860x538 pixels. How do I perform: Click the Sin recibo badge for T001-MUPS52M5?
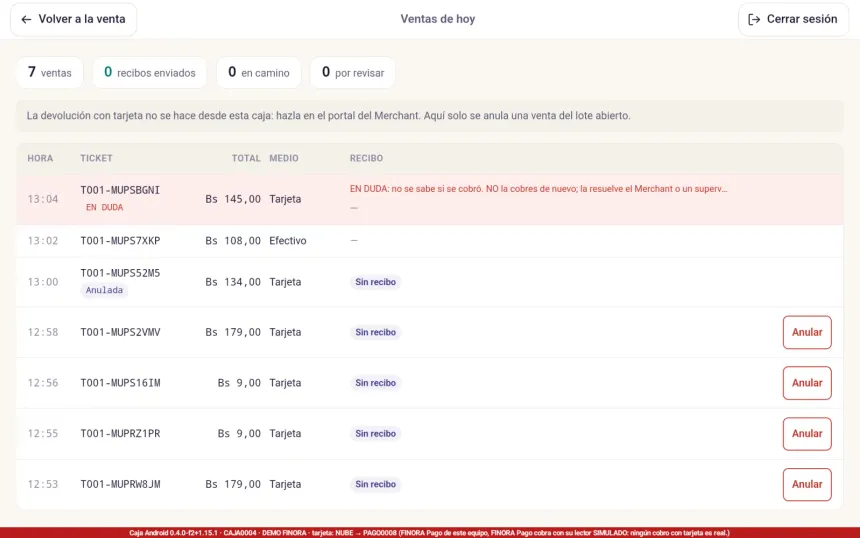(375, 282)
